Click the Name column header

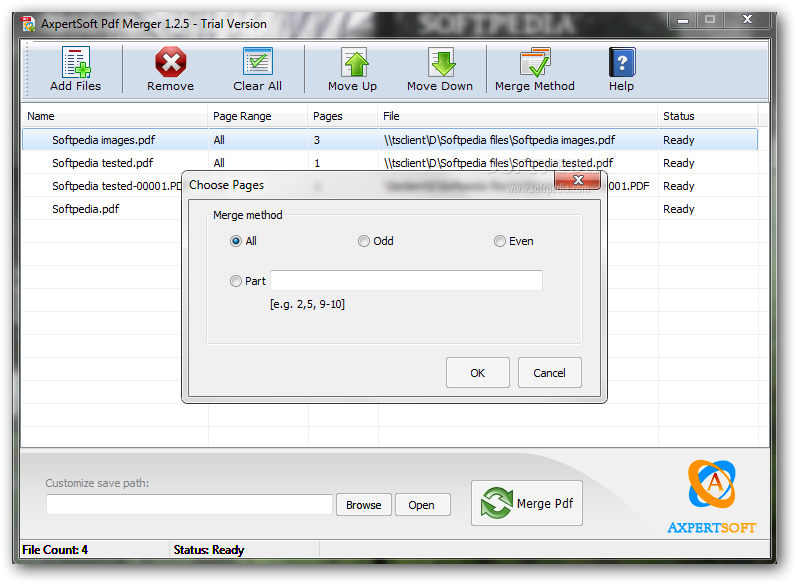click(x=115, y=116)
